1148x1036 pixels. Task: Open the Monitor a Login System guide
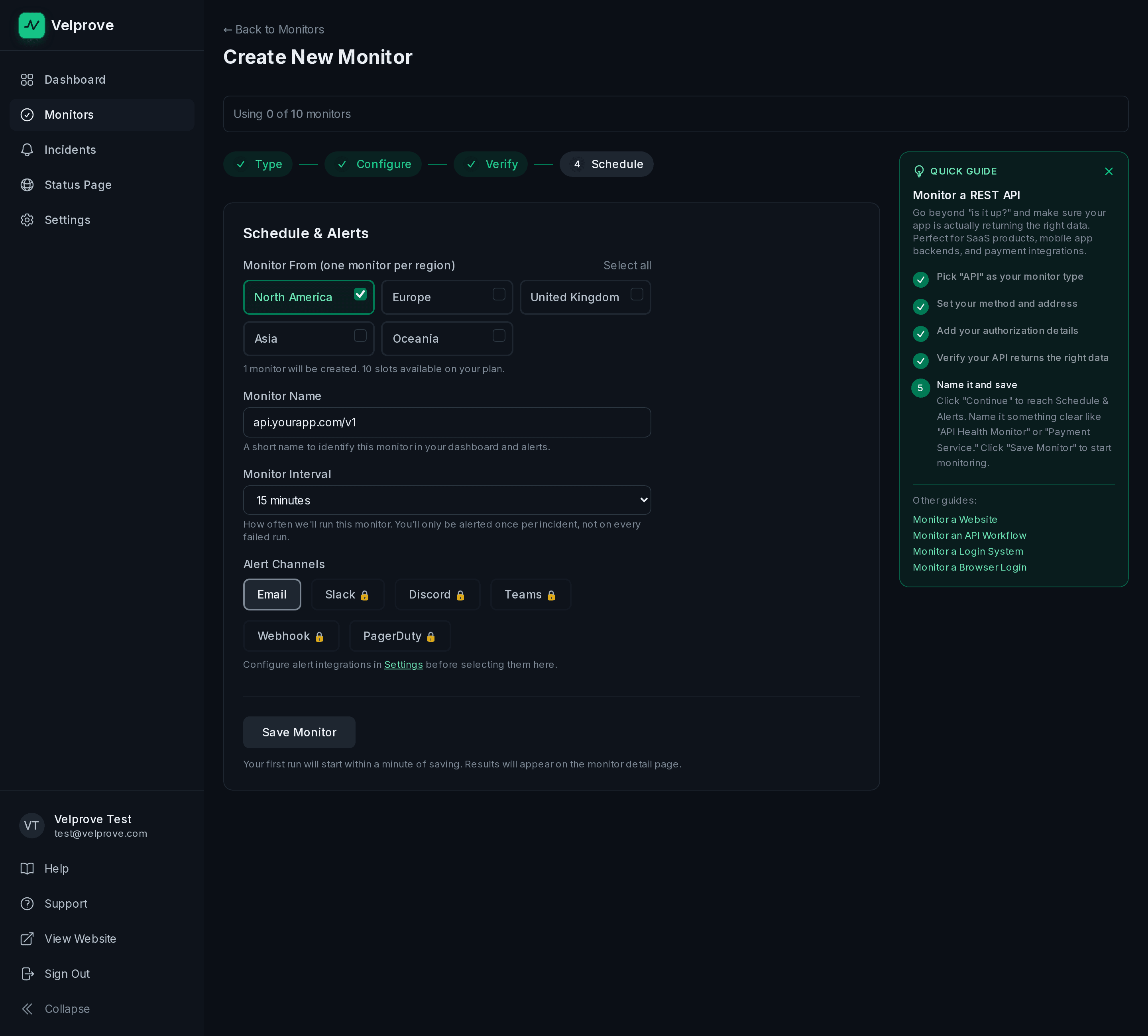[968, 551]
